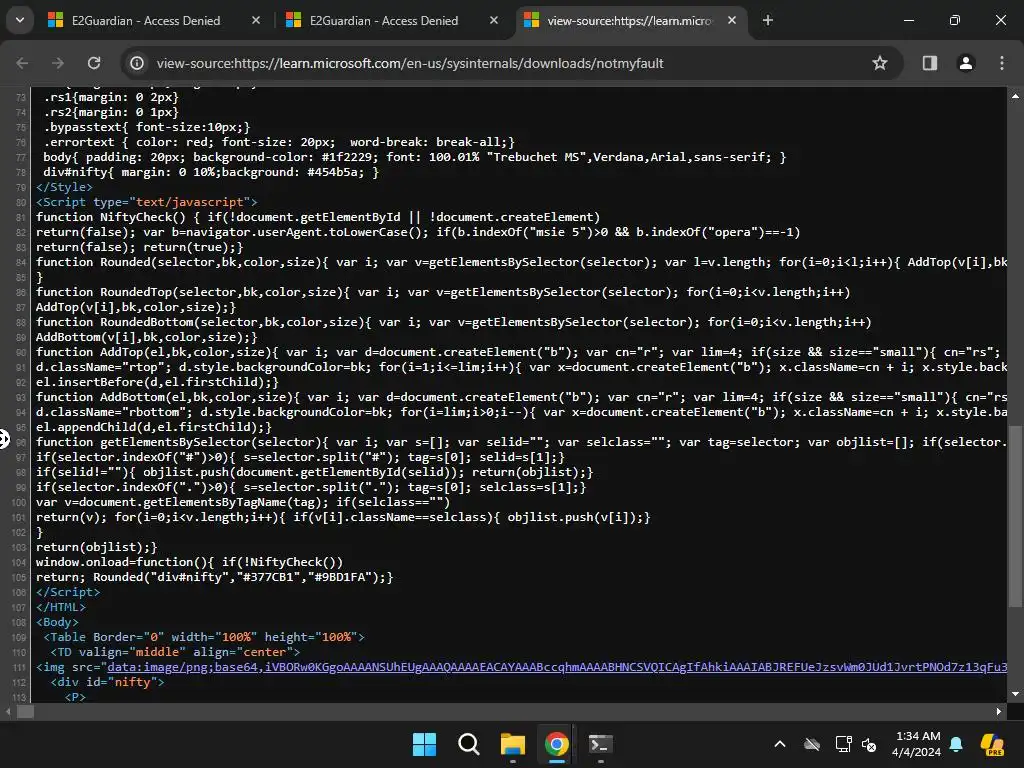Open Windows Search from taskbar
This screenshot has height=768, width=1024.
tap(468, 744)
